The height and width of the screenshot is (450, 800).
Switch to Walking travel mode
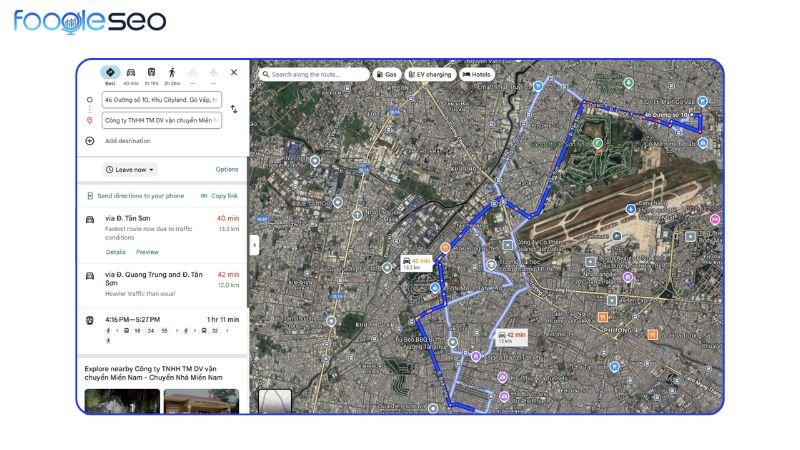click(172, 74)
